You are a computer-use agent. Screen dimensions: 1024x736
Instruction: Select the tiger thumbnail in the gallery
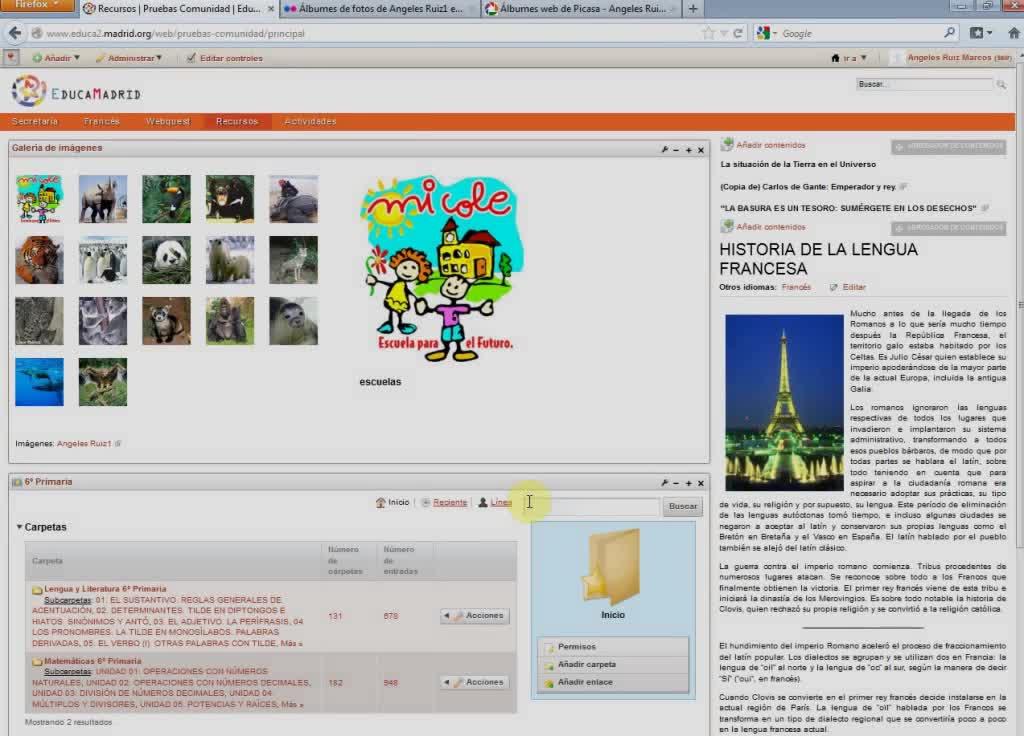pyautogui.click(x=39, y=260)
